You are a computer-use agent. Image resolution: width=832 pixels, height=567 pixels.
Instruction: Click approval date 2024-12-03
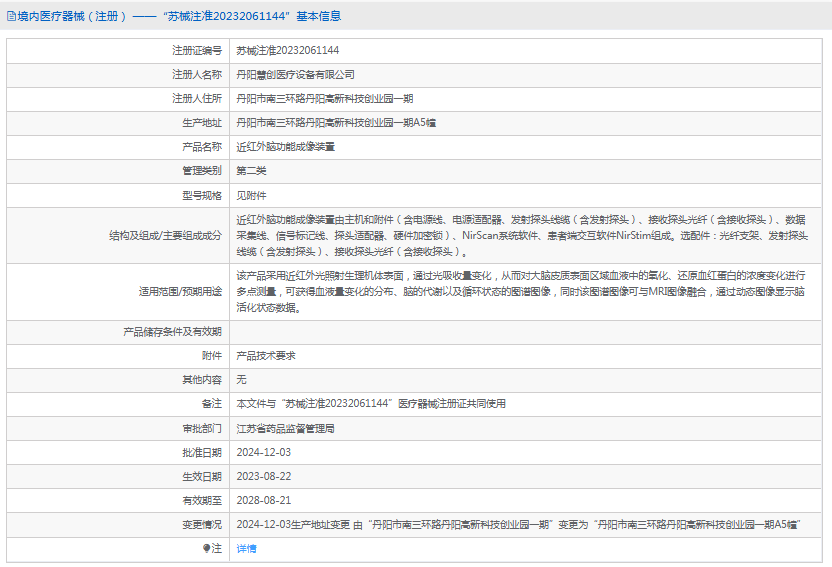[264, 452]
